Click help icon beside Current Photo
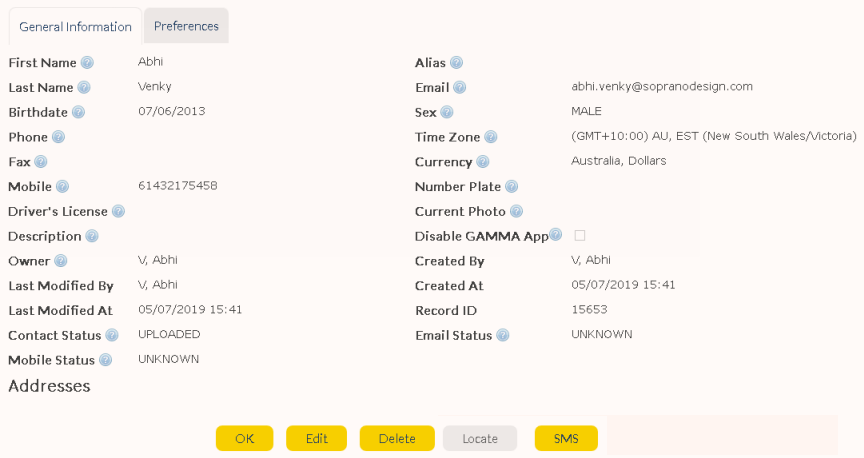Viewport: 864px width, 458px height. coord(516,211)
